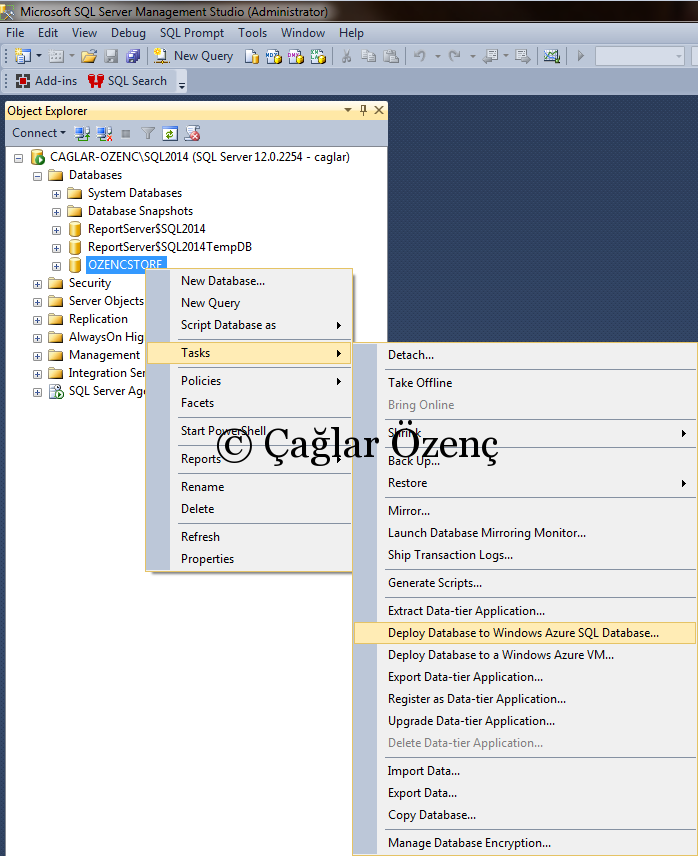Image resolution: width=700 pixels, height=856 pixels.
Task: Open Script Database as submenu
Action: tap(250, 325)
